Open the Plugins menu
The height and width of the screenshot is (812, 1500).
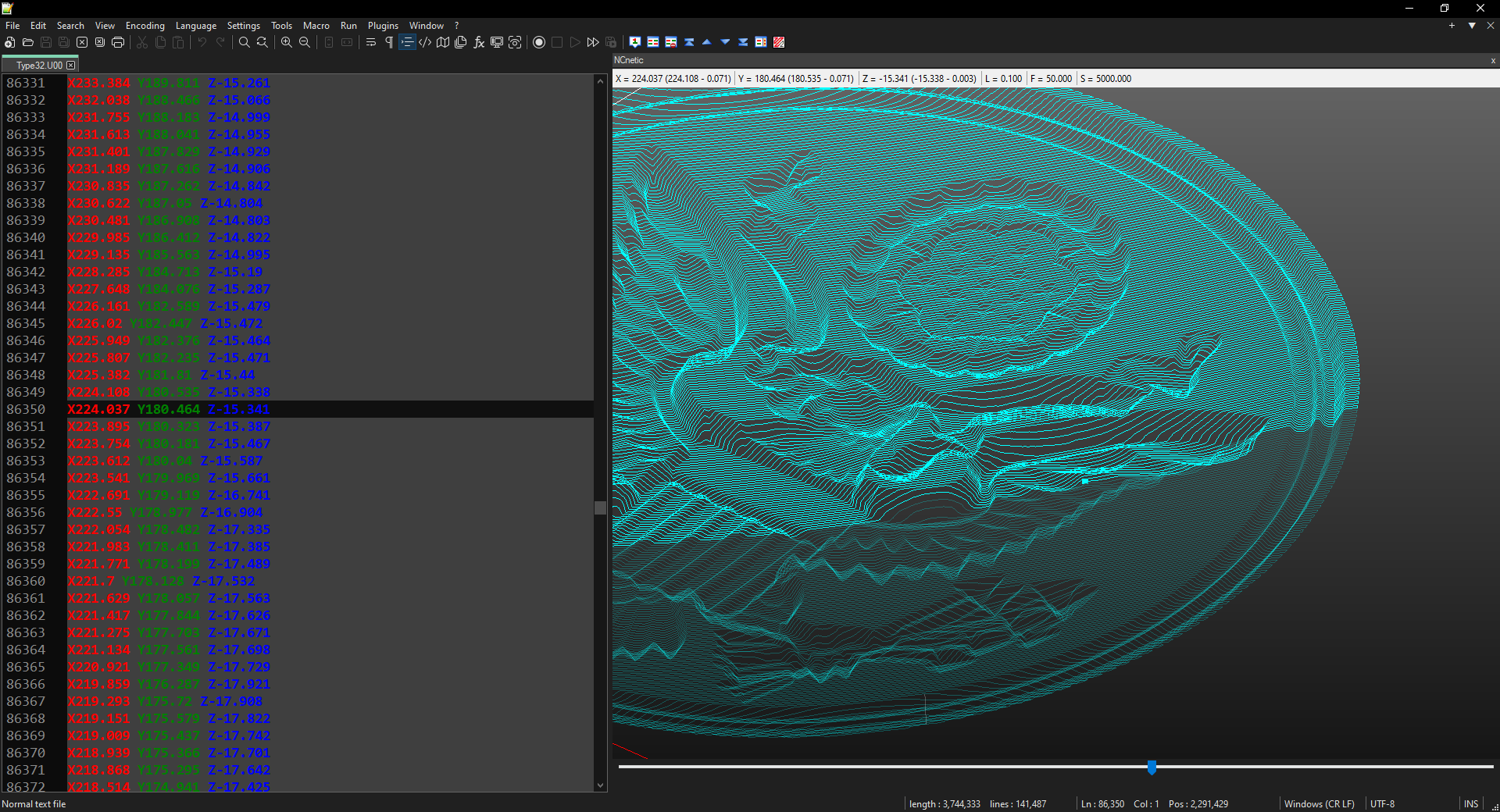point(383,26)
